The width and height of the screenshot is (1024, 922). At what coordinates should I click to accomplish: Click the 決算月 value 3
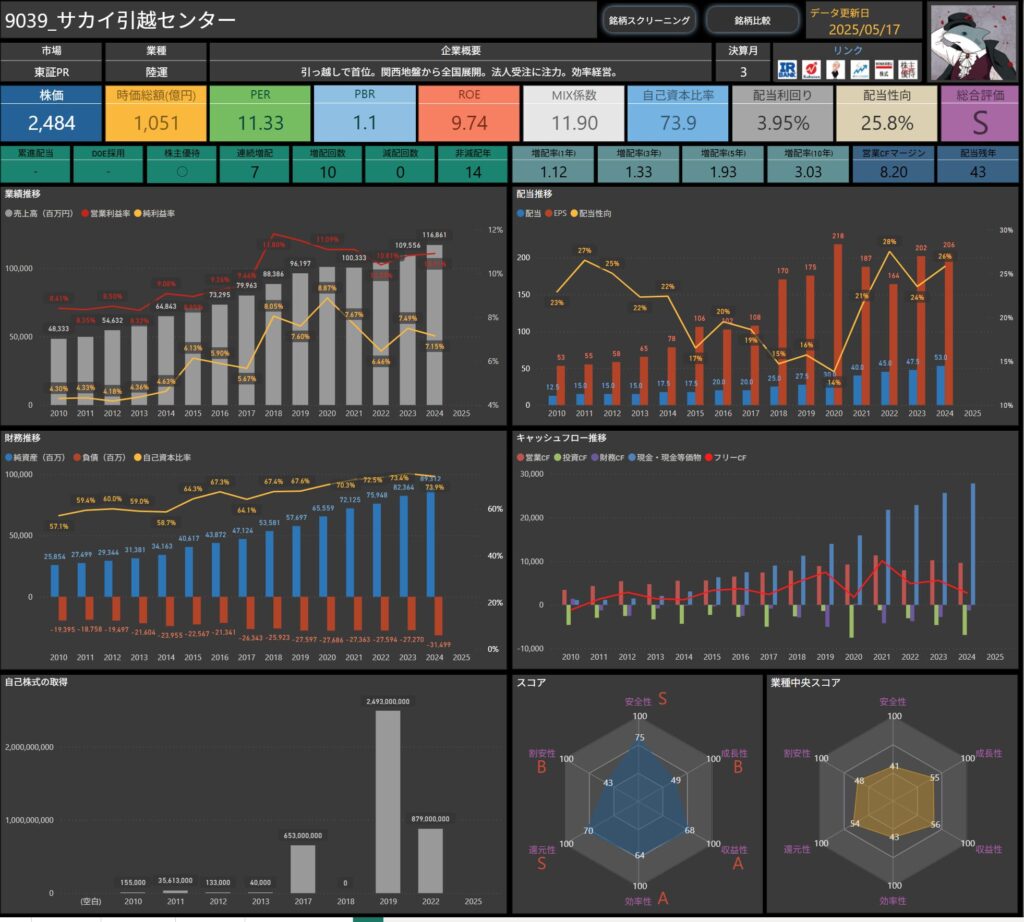click(743, 72)
